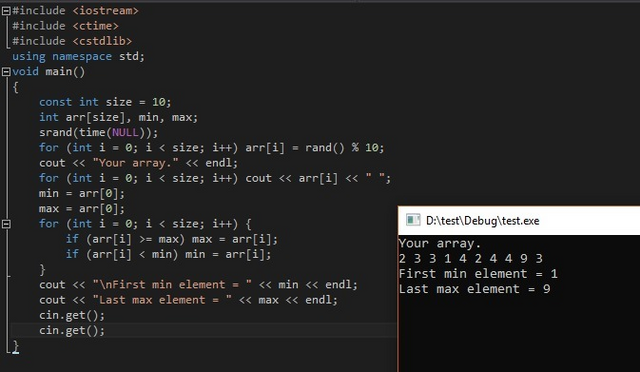Place cursor on const int size line
Screen dimensions: 640x372
pyautogui.click(x=105, y=102)
